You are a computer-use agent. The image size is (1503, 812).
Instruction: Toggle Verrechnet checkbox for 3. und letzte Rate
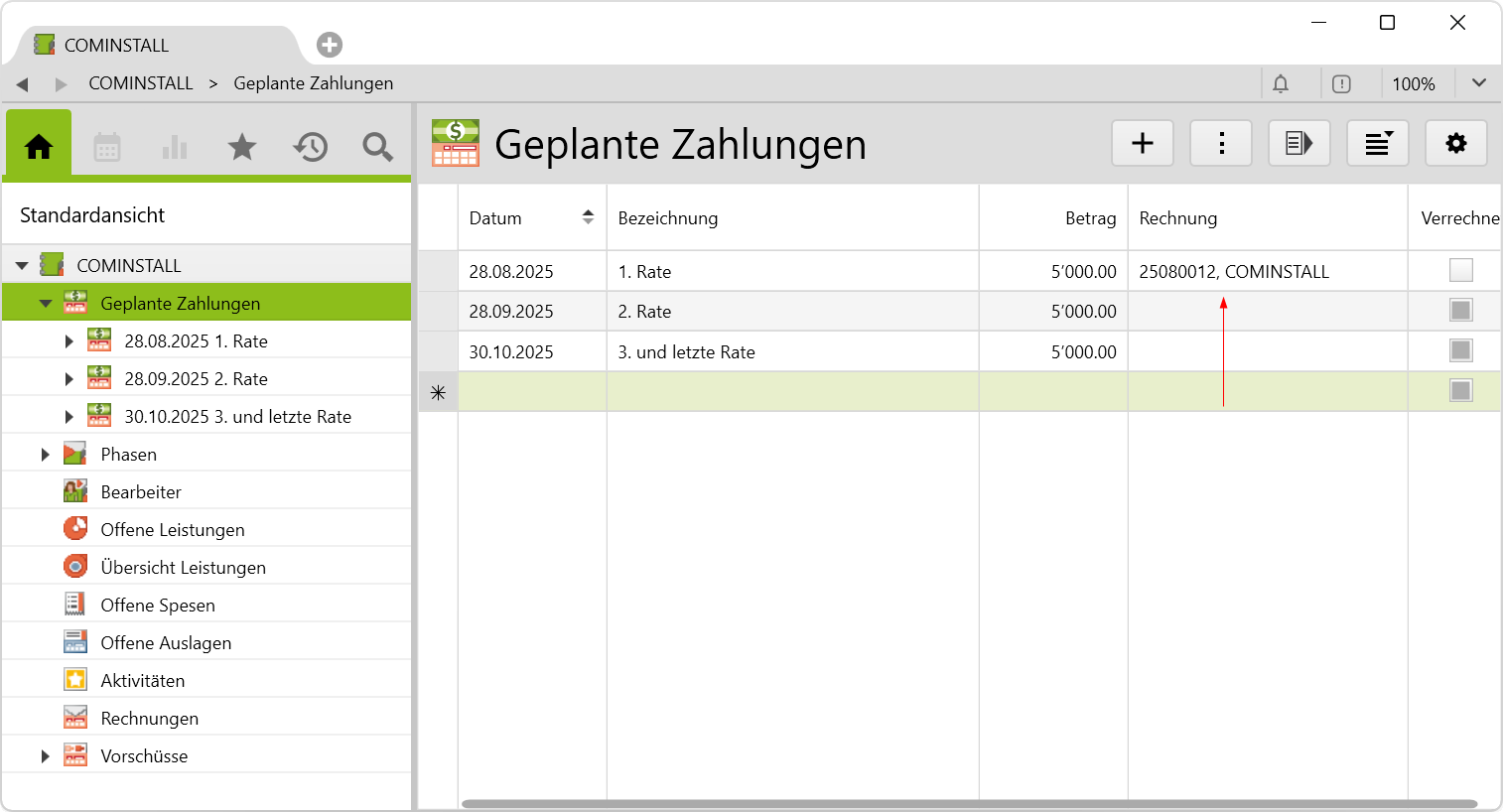pos(1460,350)
